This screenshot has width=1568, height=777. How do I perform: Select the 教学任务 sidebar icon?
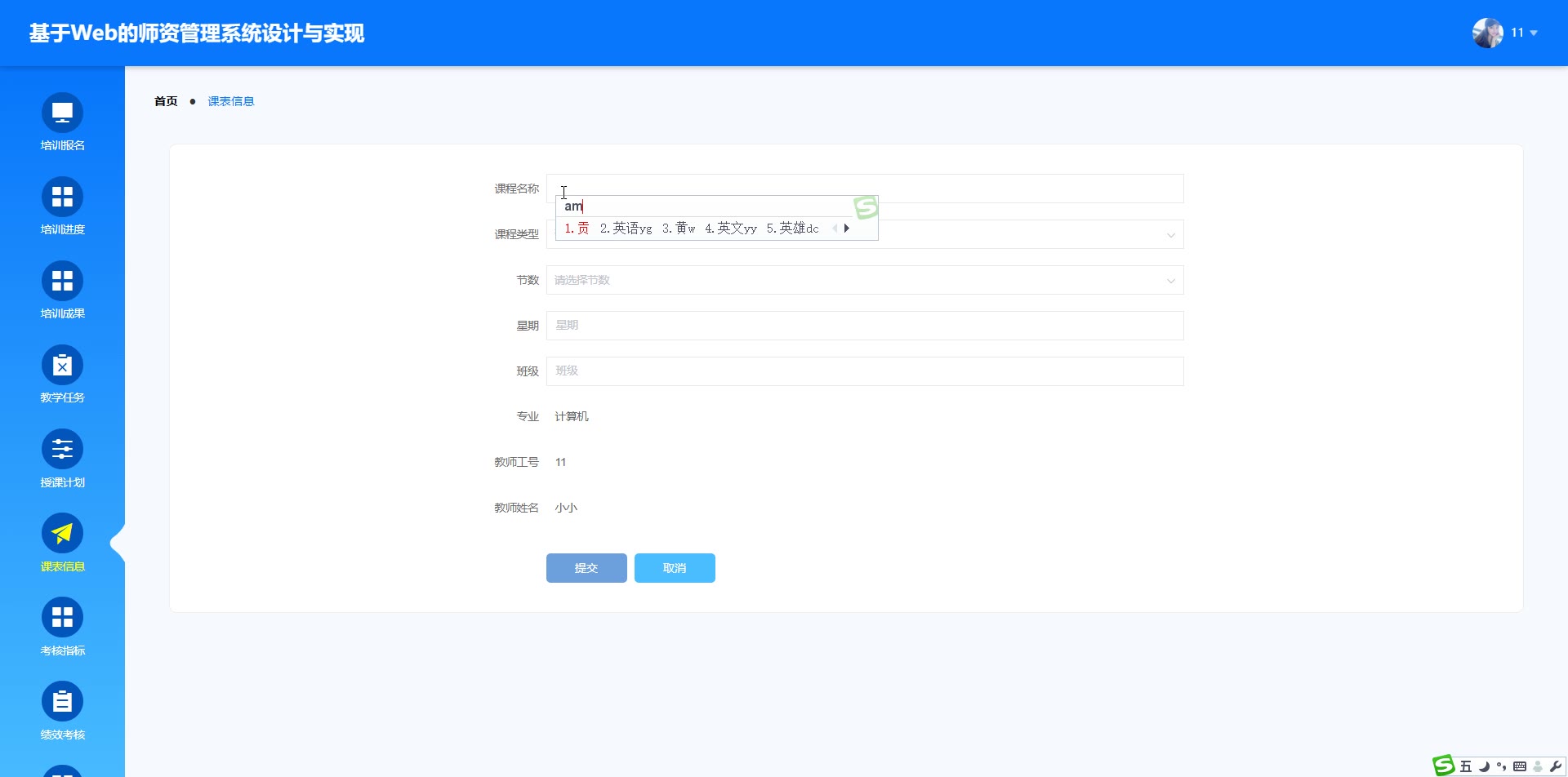pos(62,366)
